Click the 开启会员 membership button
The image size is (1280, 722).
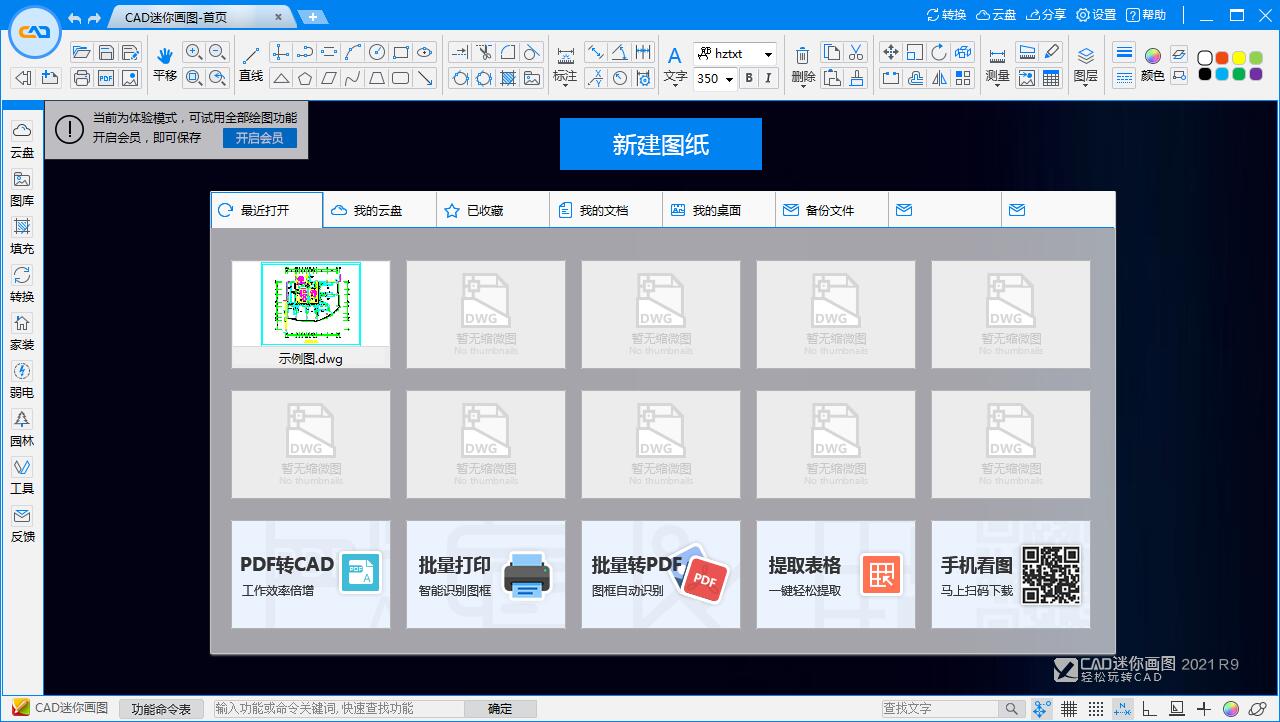click(x=259, y=138)
